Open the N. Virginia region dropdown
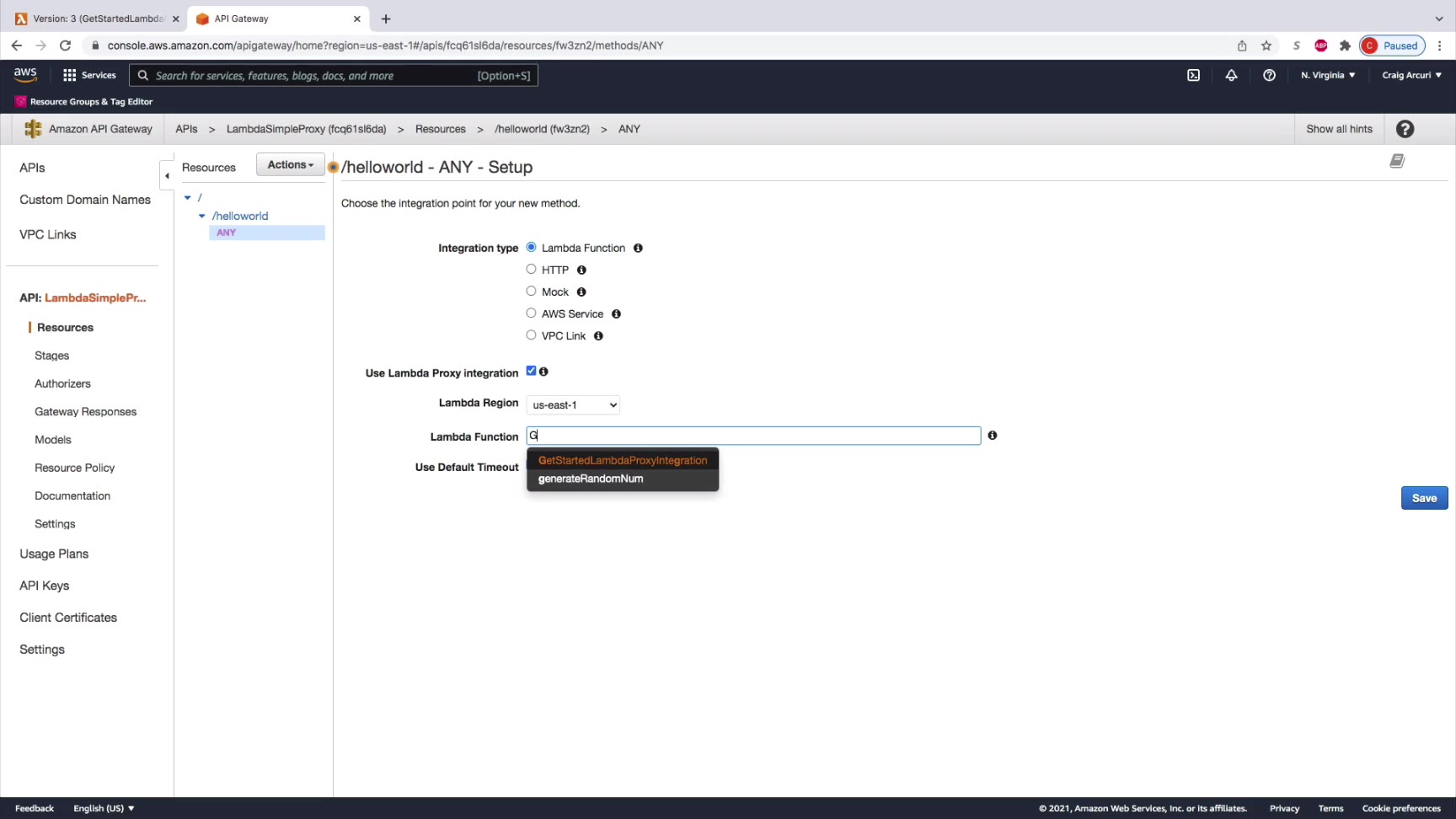This screenshot has width=1456, height=819. 1328,75
